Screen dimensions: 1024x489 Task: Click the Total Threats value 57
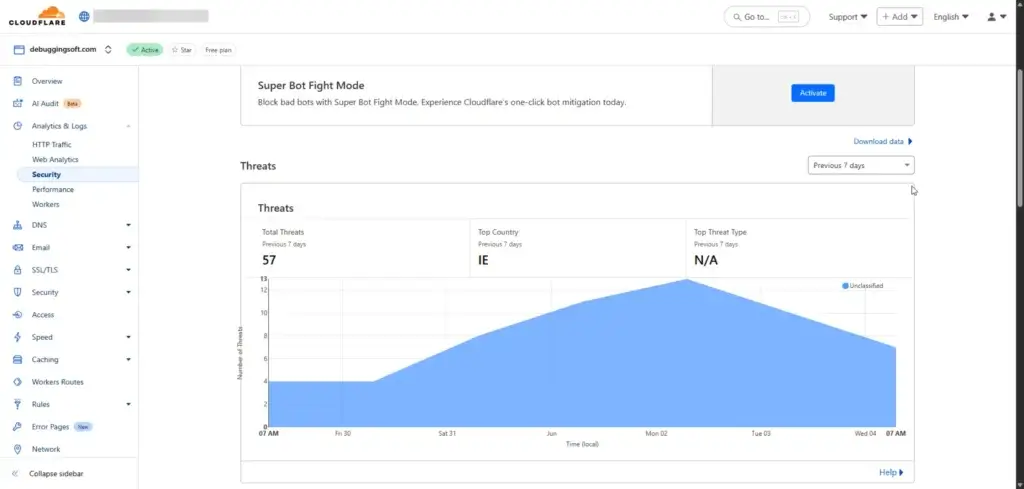click(x=269, y=260)
